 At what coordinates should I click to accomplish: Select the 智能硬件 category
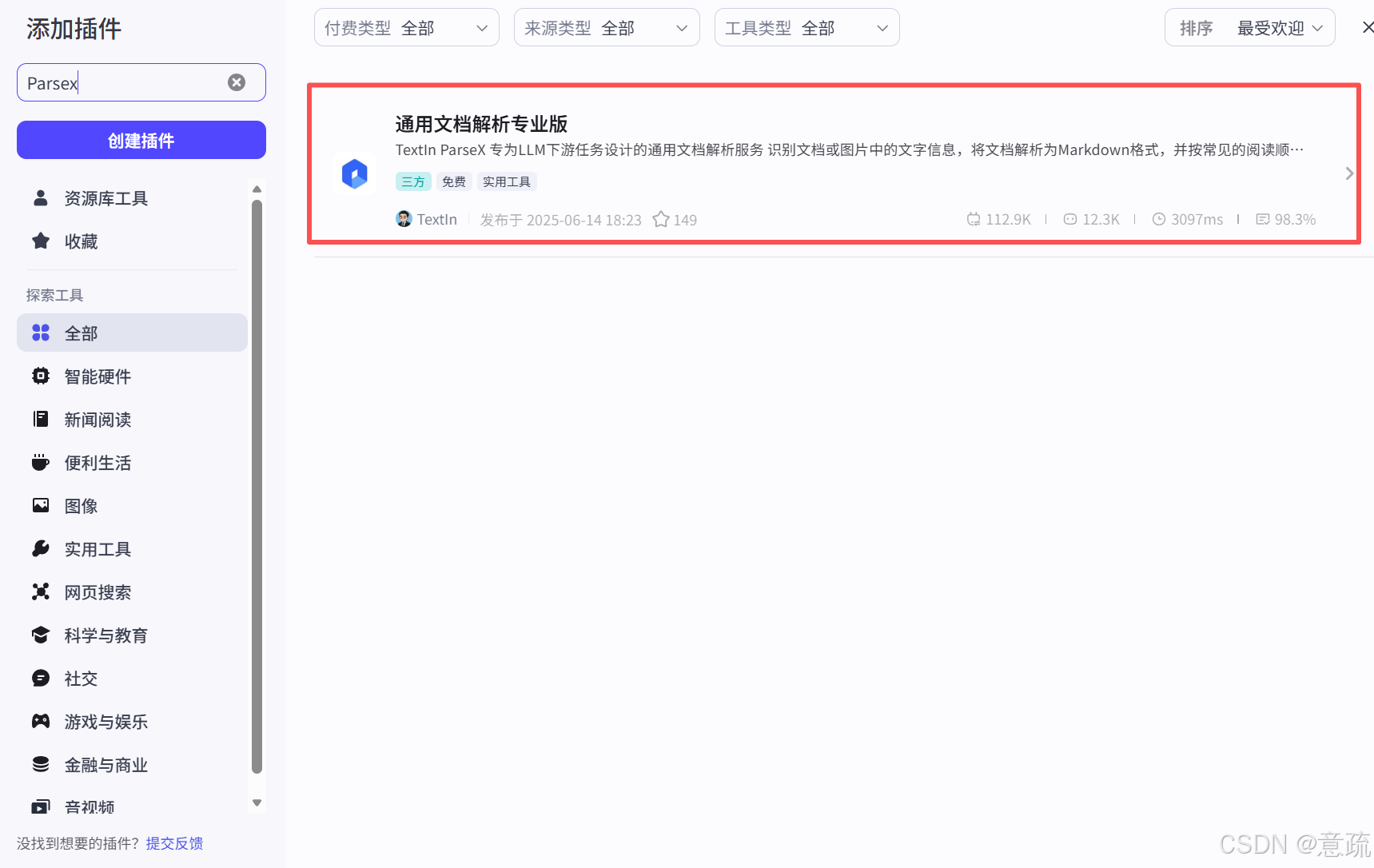tap(132, 376)
